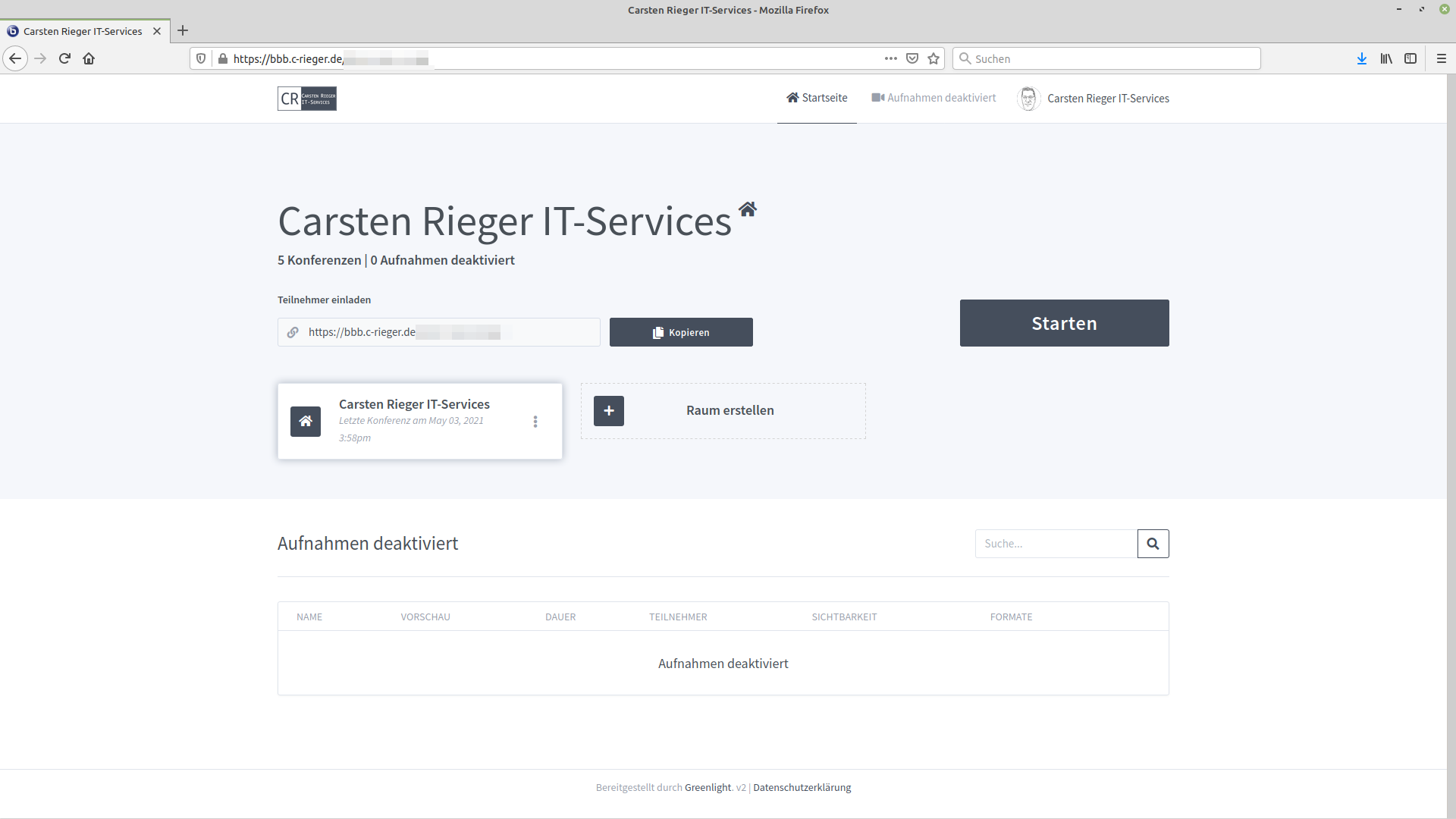Viewport: 1456px width, 819px height.
Task: Open the Datenschutzerklärung footer link
Action: point(802,787)
